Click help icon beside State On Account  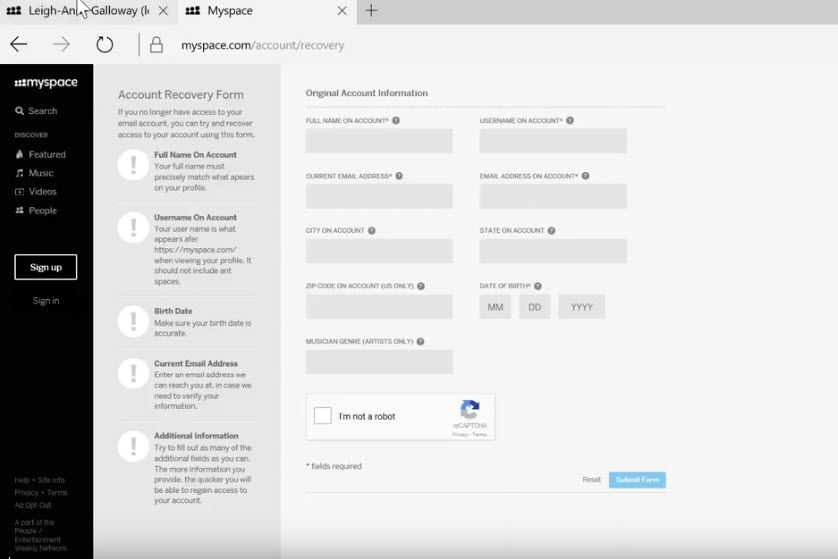point(552,230)
